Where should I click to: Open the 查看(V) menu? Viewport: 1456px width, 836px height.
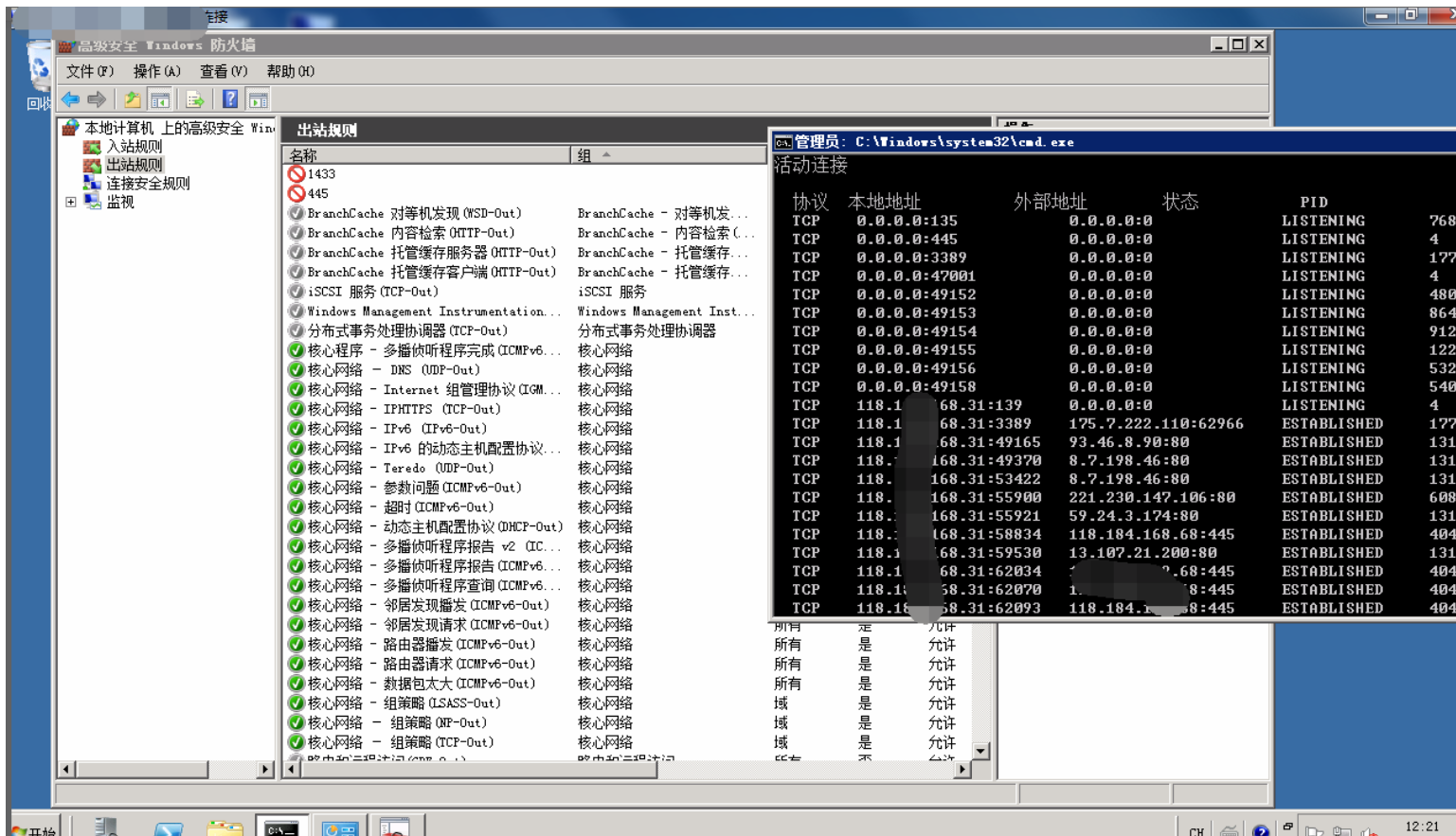[224, 72]
